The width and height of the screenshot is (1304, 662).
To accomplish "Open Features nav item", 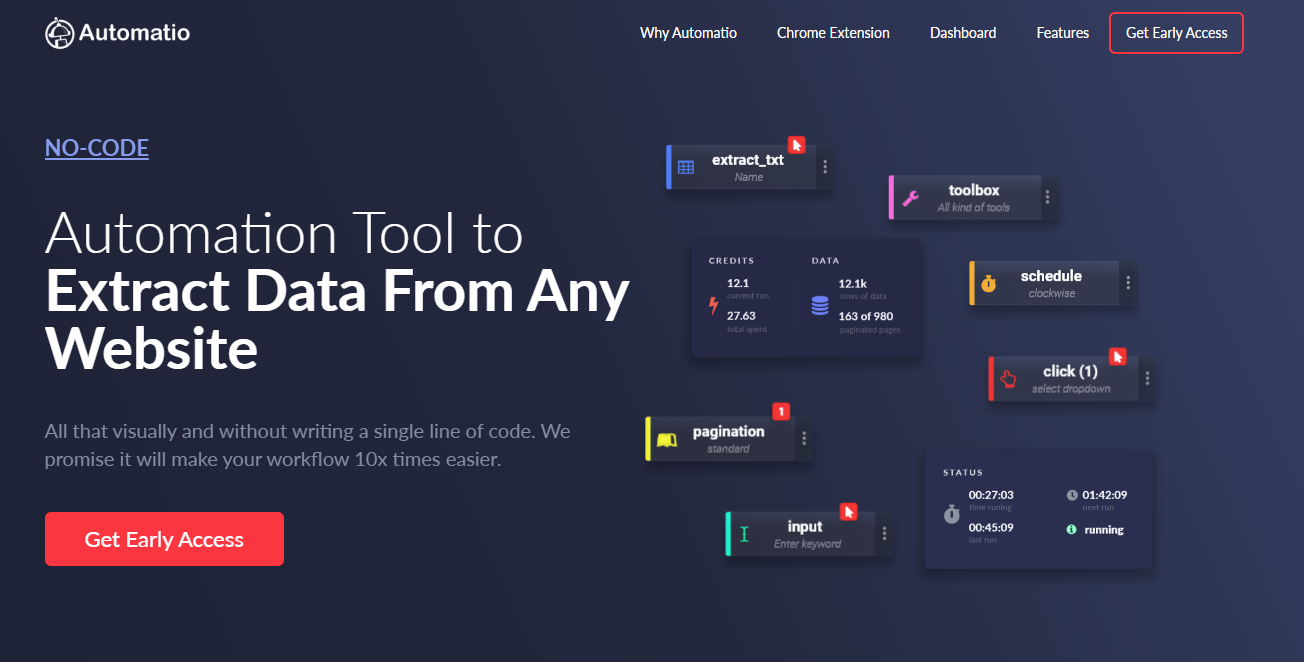I will coord(1063,33).
